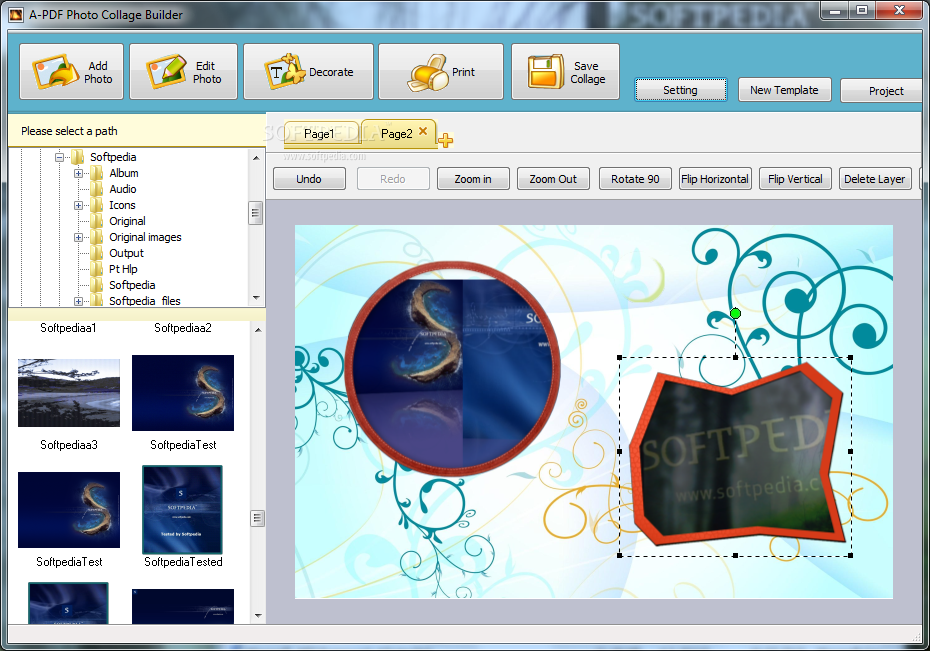Click thumbnail list scrollbar up arrow

(258, 330)
